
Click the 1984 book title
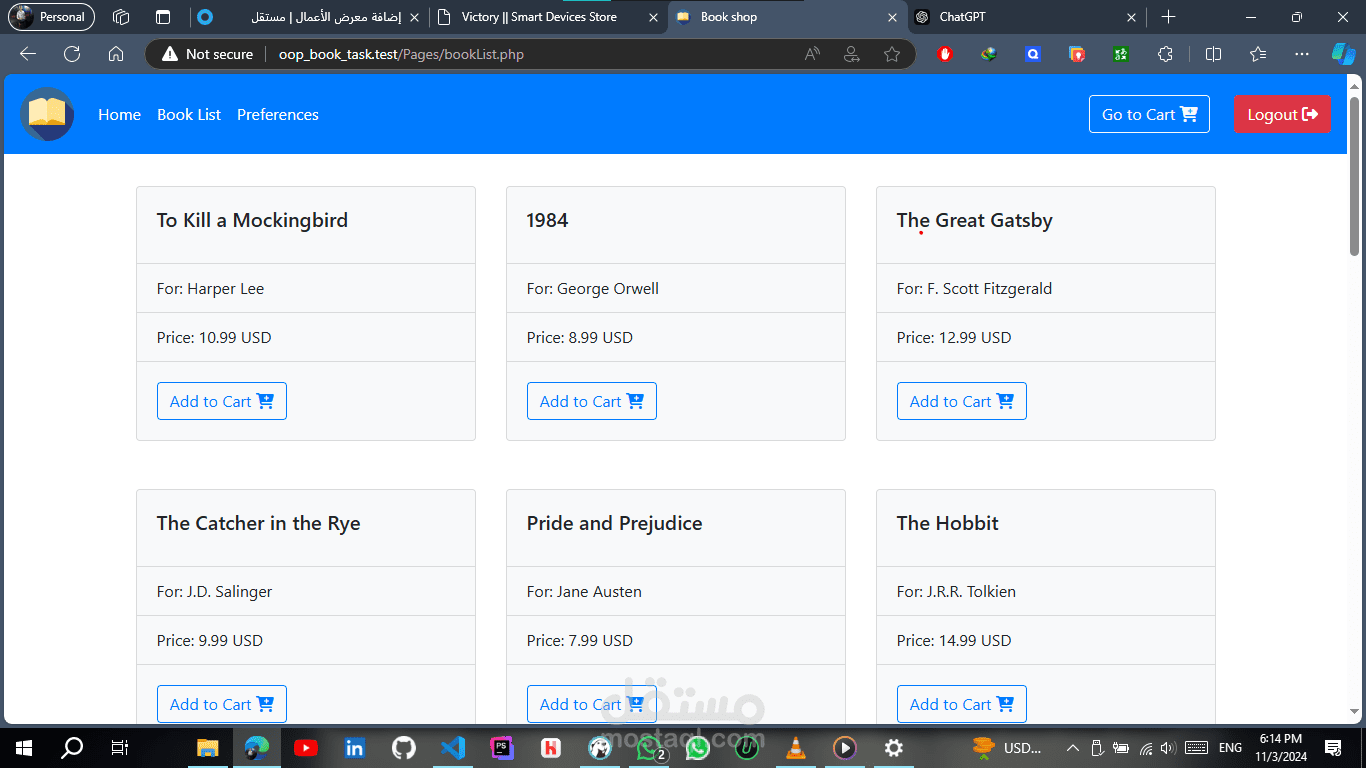tap(547, 220)
